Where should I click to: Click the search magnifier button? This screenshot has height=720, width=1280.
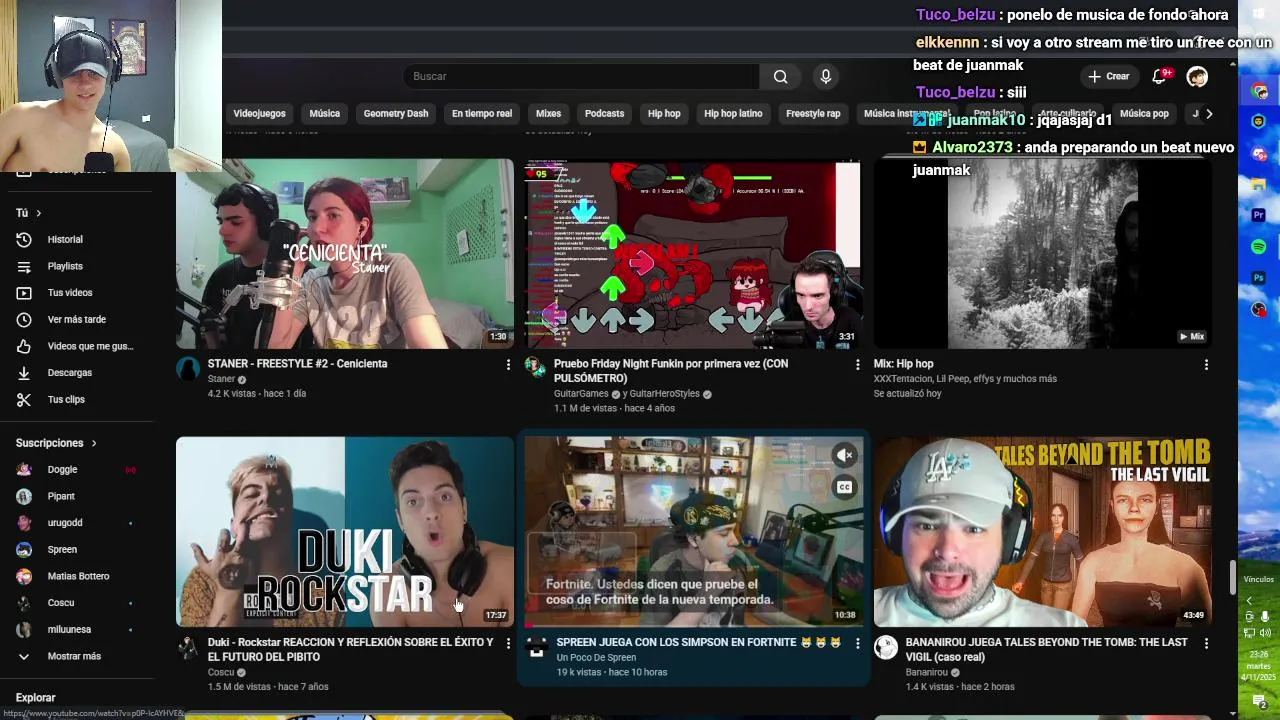pyautogui.click(x=780, y=76)
